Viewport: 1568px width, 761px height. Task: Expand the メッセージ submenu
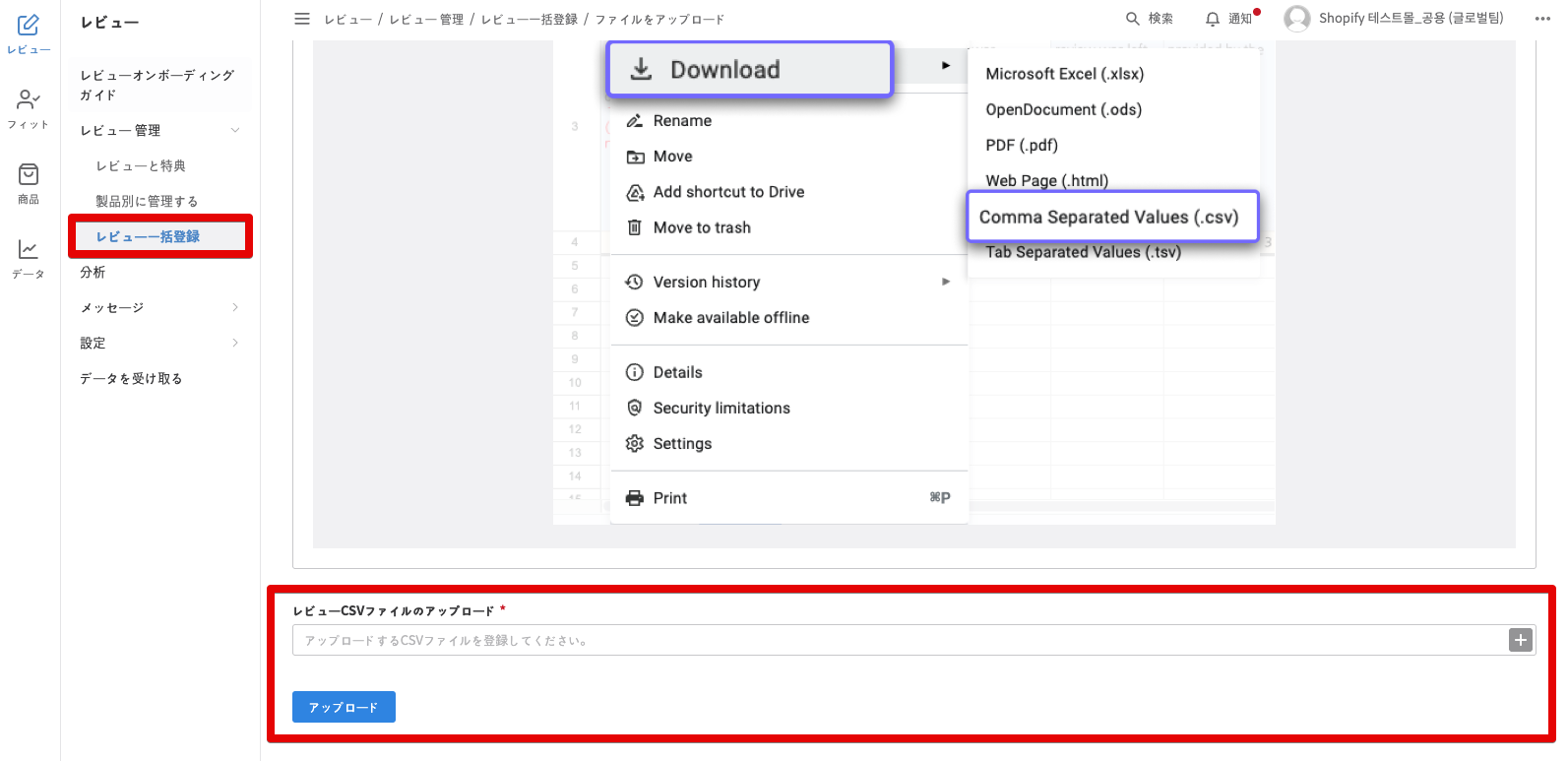click(235, 308)
